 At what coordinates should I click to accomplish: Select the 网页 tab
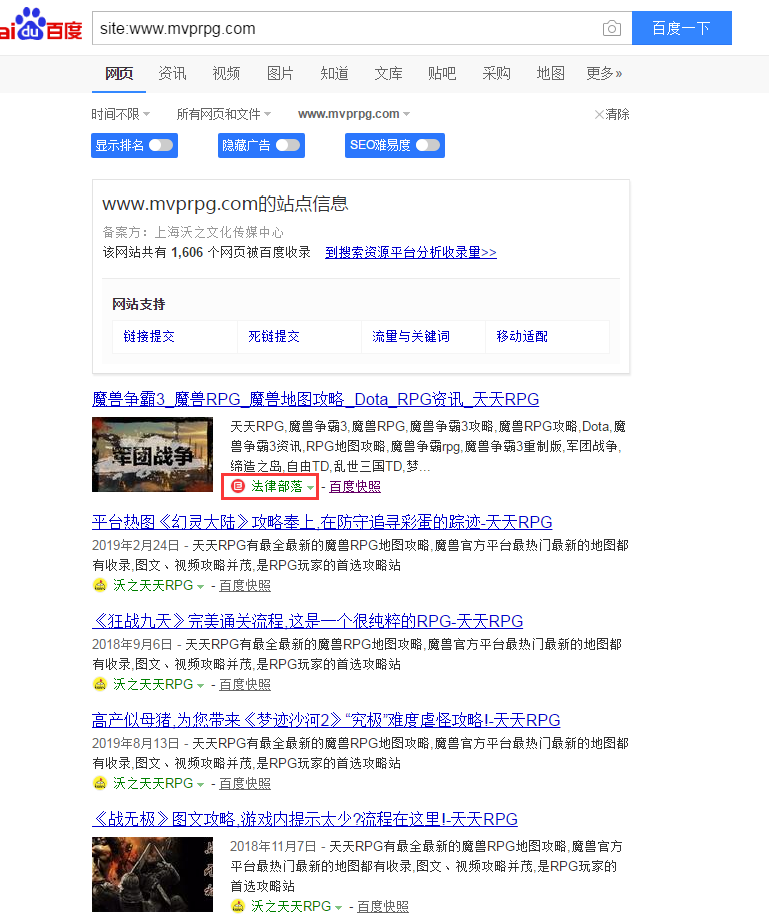pos(118,73)
